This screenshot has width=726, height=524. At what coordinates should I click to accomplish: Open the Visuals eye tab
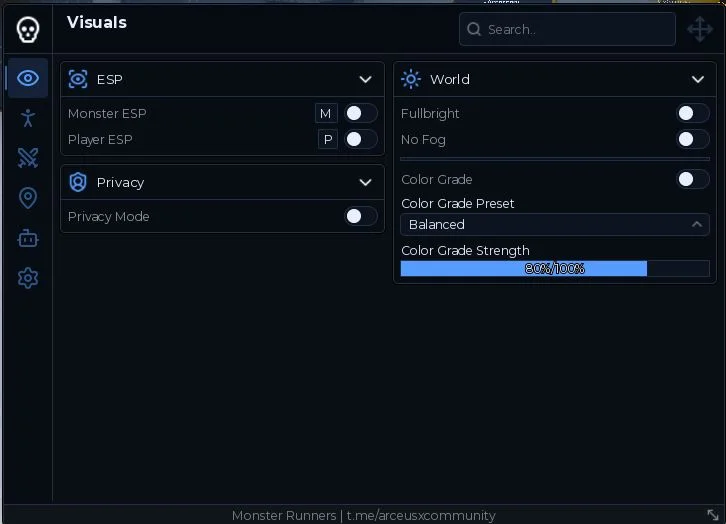(28, 78)
